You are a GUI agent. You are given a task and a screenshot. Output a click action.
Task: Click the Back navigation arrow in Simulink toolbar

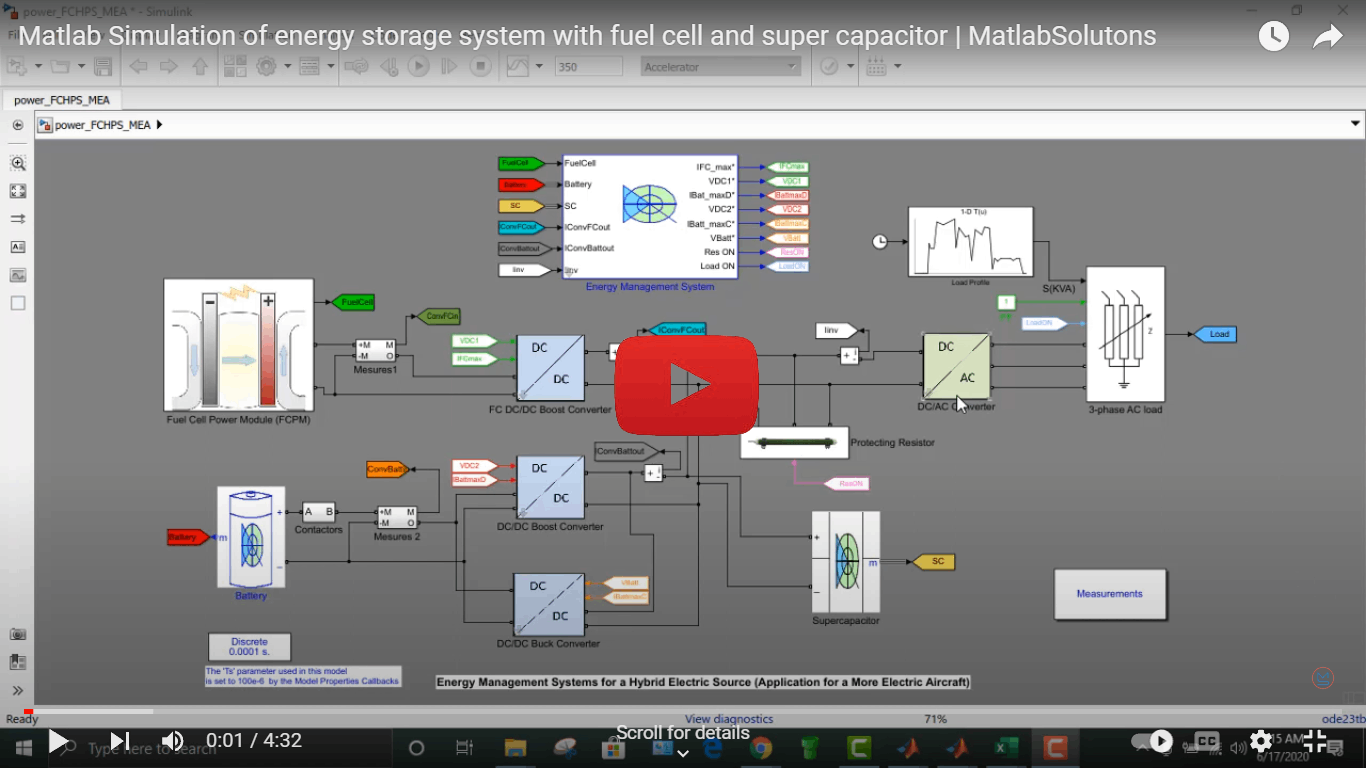point(139,67)
